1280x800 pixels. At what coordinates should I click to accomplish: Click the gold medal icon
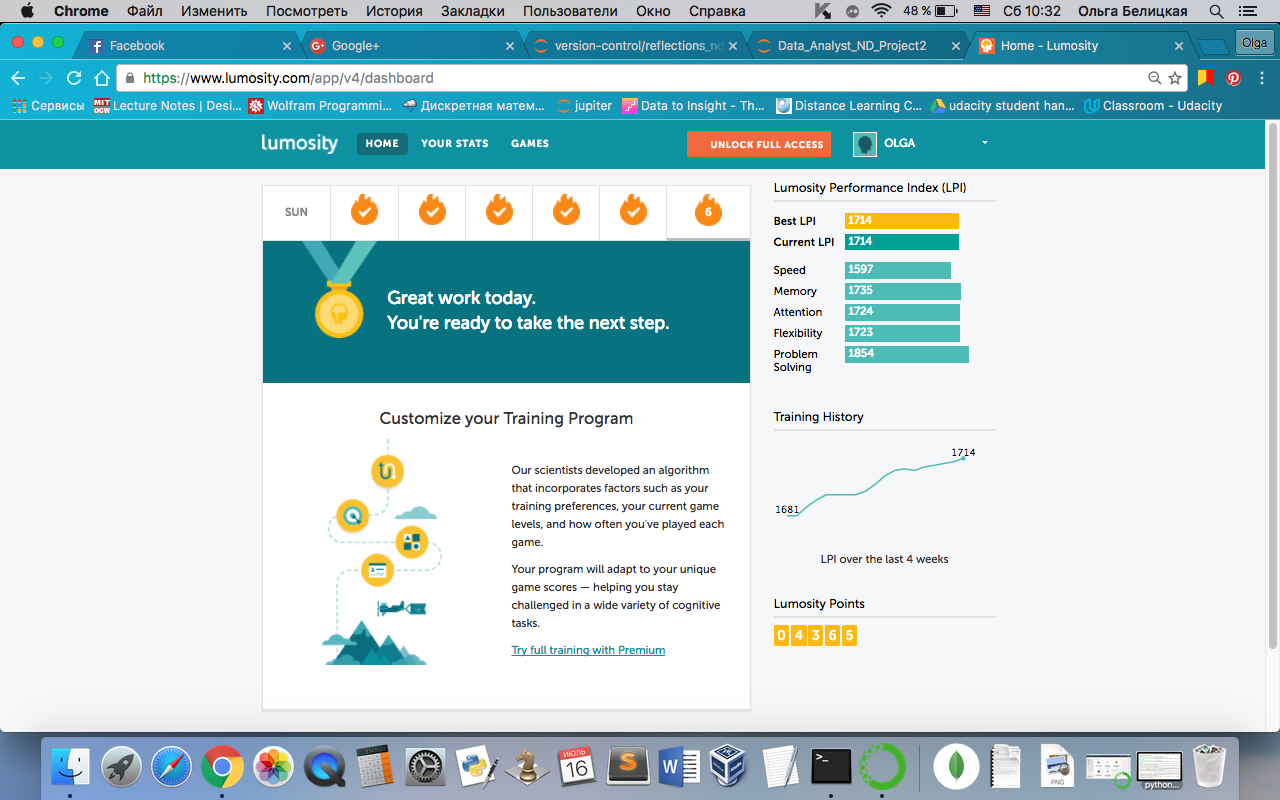click(338, 310)
